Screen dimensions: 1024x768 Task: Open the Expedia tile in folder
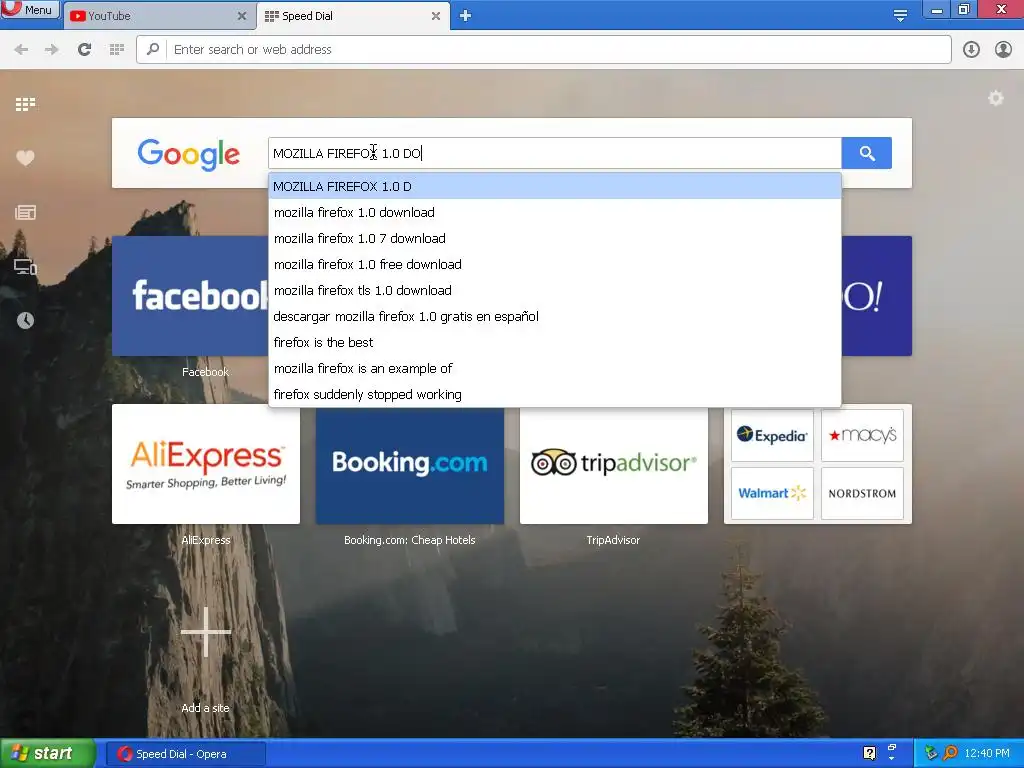click(772, 436)
